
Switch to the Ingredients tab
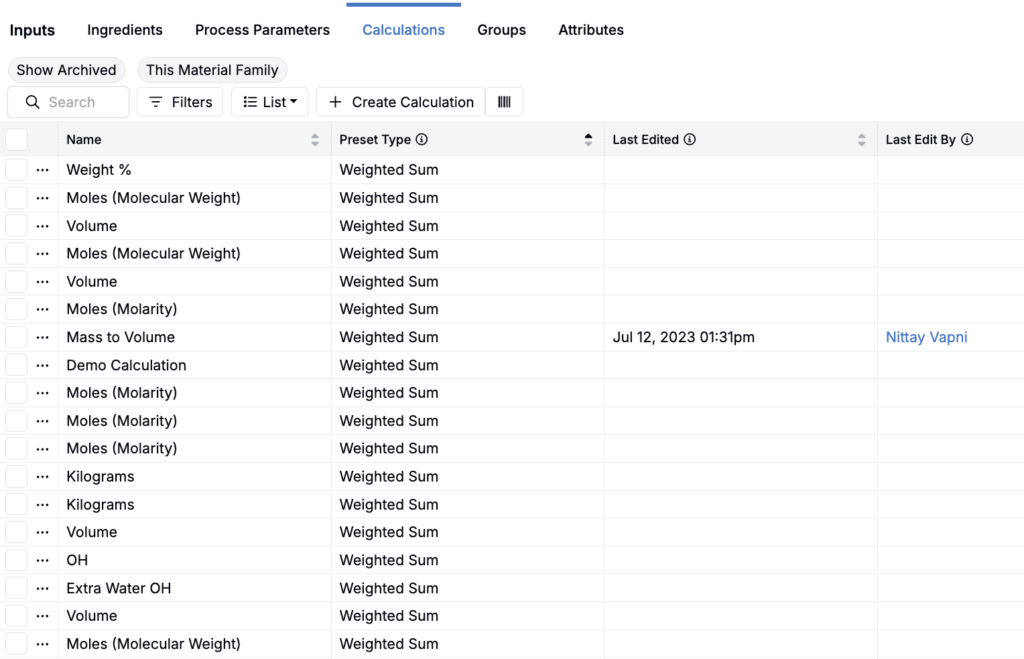pyautogui.click(x=125, y=30)
